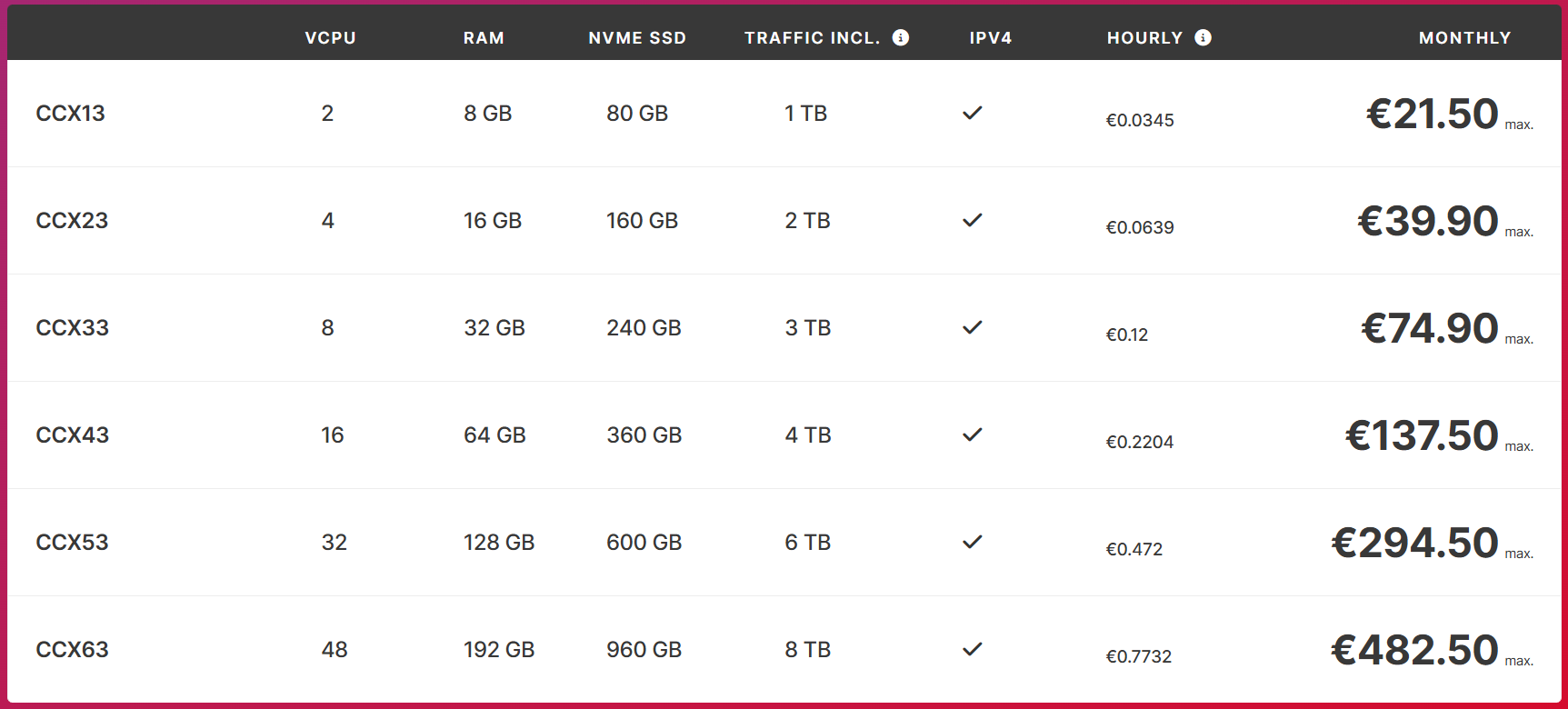Click the 32 GB RAM value
1568x709 pixels.
(x=494, y=328)
